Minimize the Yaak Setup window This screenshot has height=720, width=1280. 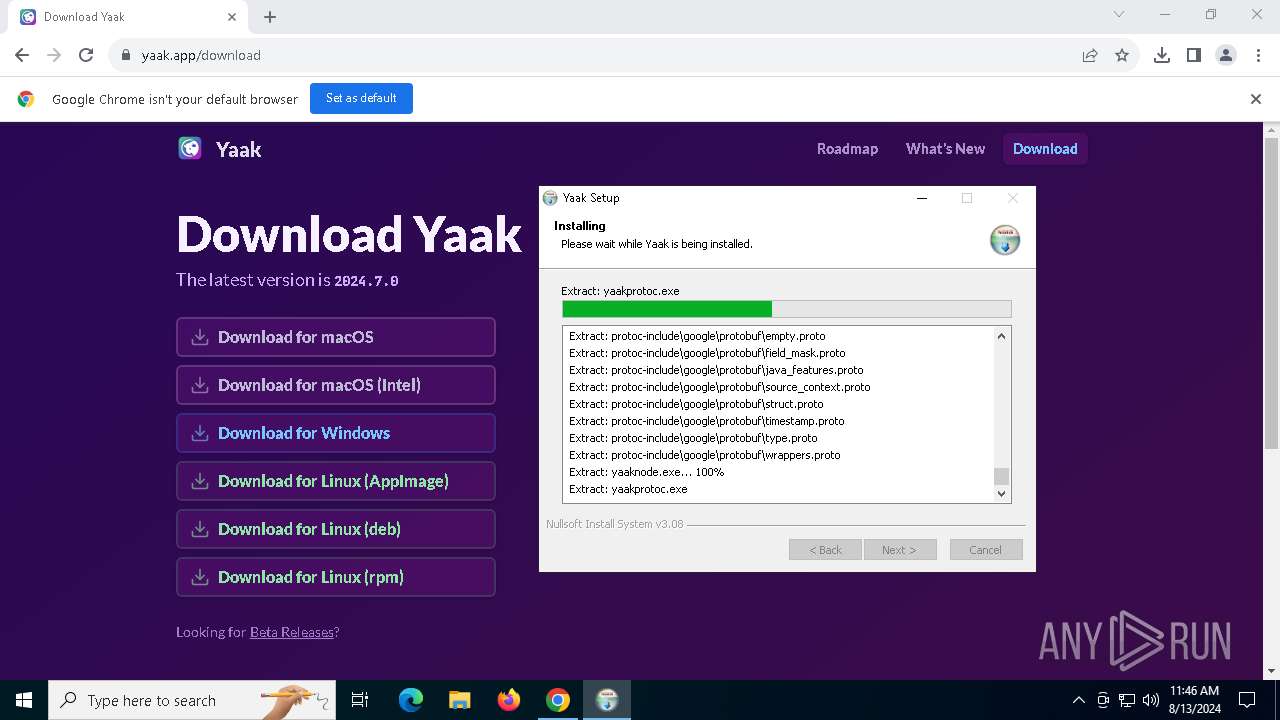click(x=921, y=198)
